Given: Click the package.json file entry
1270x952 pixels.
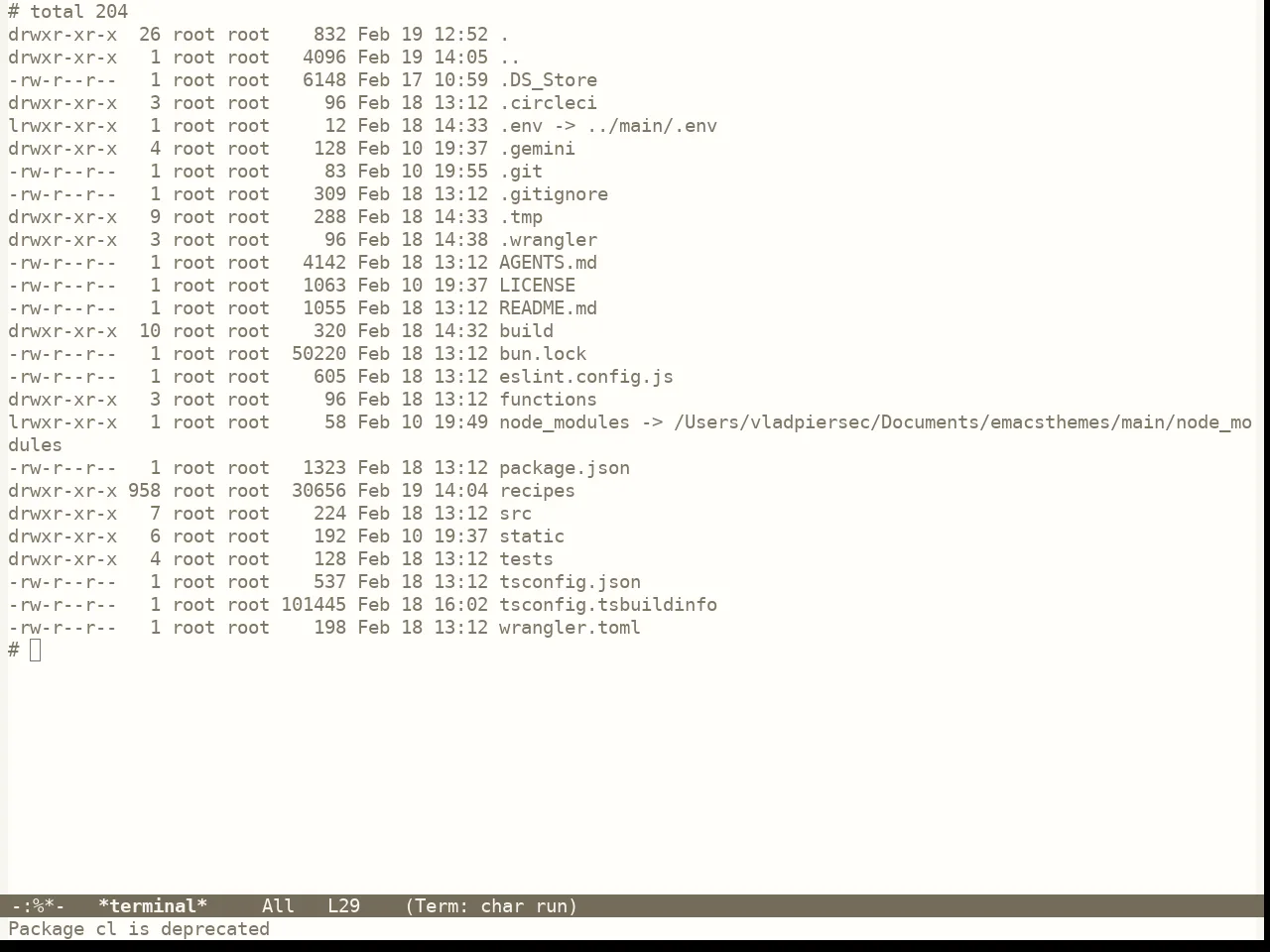Looking at the screenshot, I should pyautogui.click(x=565, y=468).
